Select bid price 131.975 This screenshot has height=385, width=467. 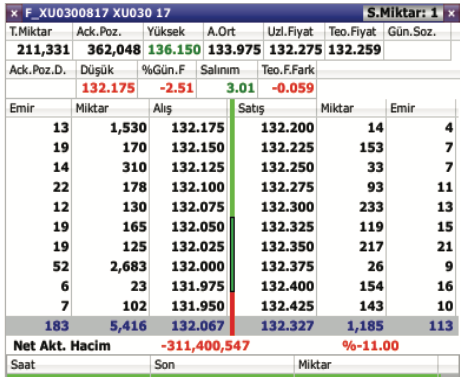point(198,287)
